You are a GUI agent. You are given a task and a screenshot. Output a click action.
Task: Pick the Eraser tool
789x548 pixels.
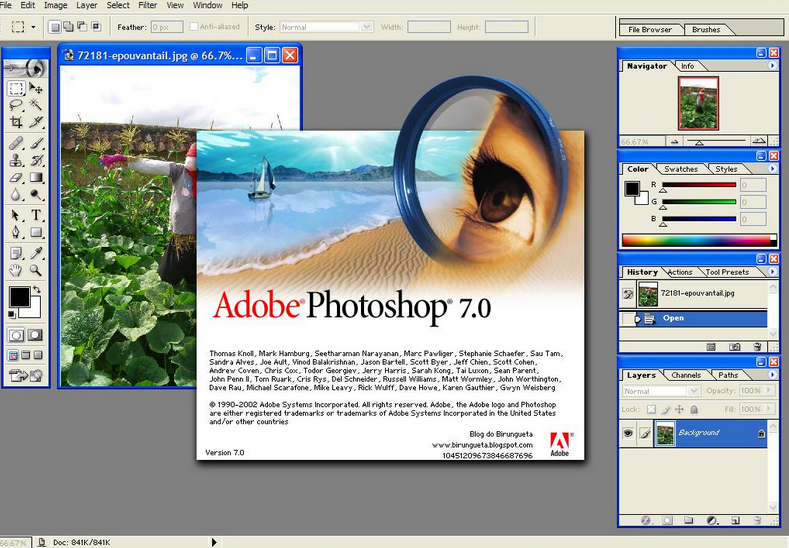tap(16, 177)
